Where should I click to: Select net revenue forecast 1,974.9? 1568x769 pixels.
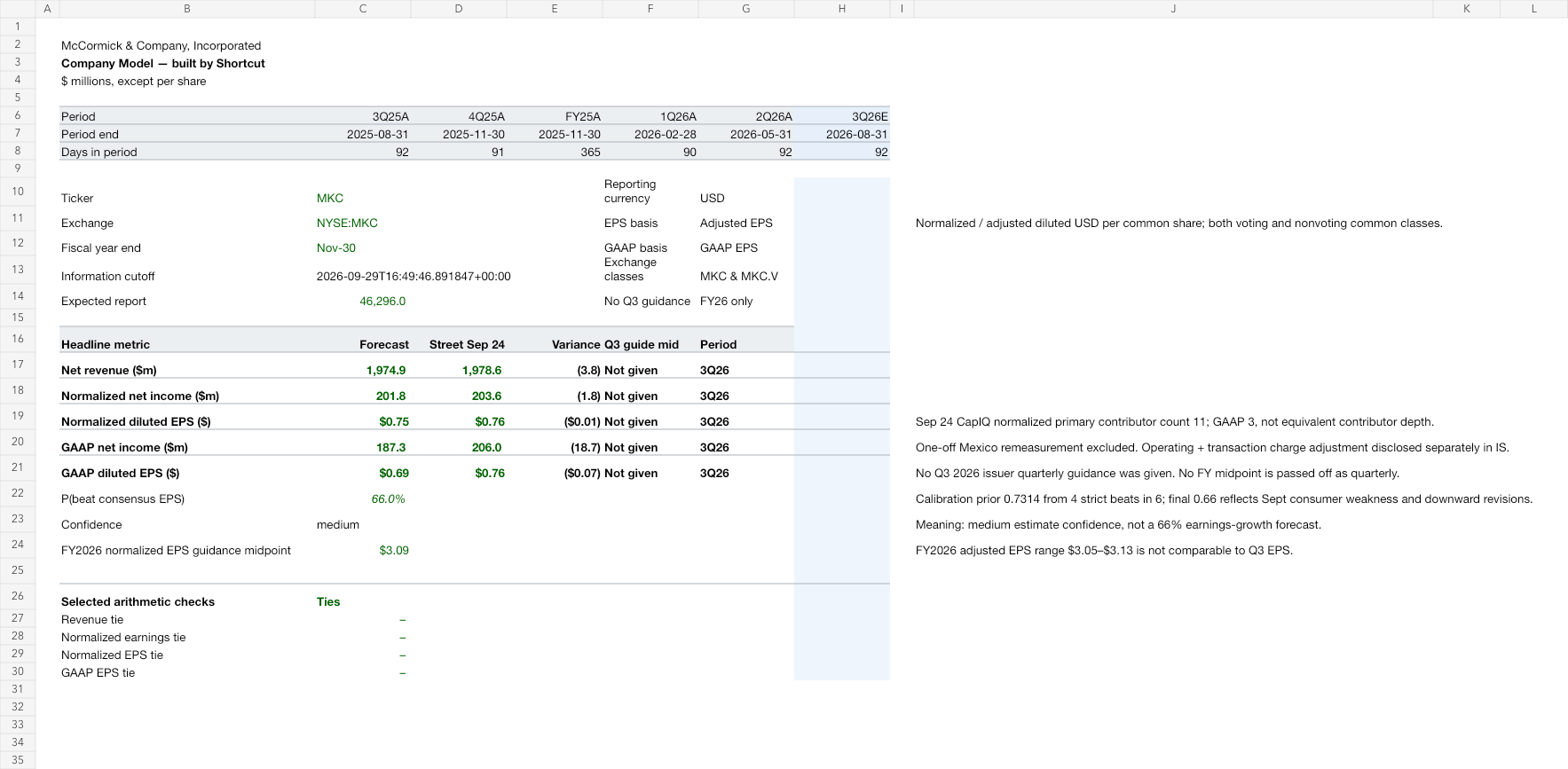click(386, 371)
